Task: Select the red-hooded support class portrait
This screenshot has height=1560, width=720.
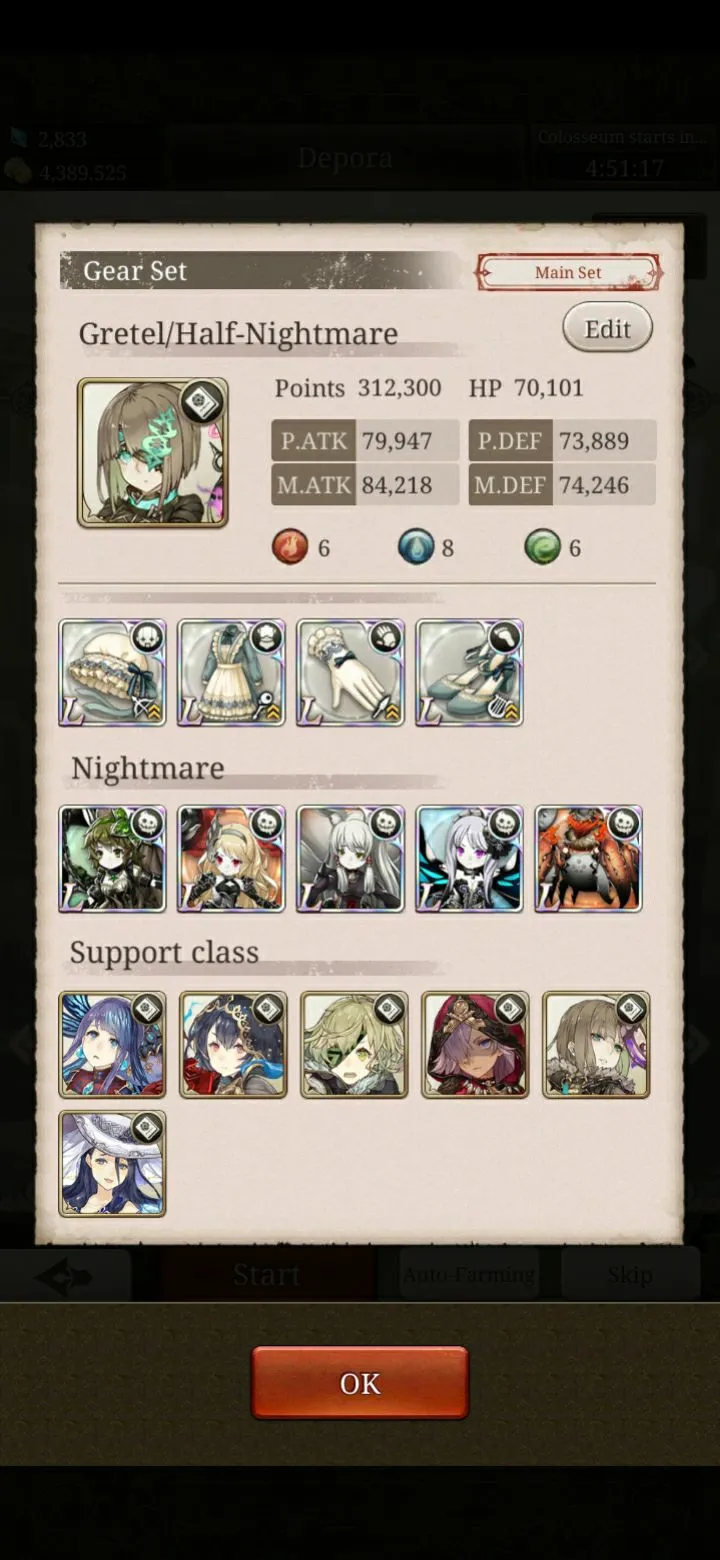Action: pos(475,1045)
